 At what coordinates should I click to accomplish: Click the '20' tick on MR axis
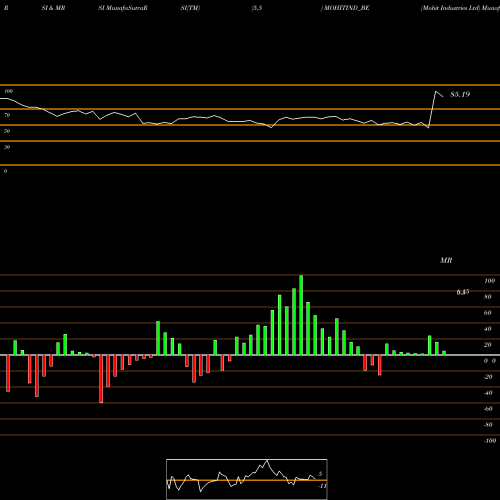pyautogui.click(x=488, y=345)
